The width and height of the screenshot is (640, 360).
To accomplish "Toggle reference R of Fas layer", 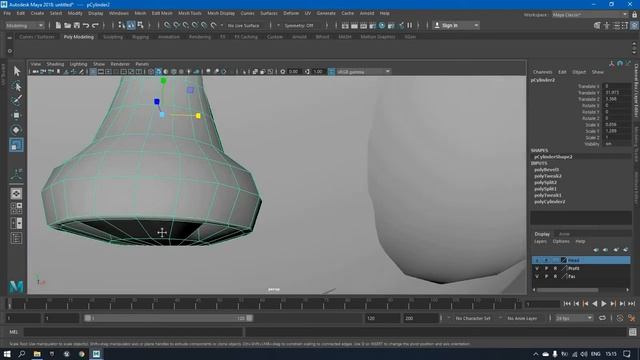I will click(555, 276).
